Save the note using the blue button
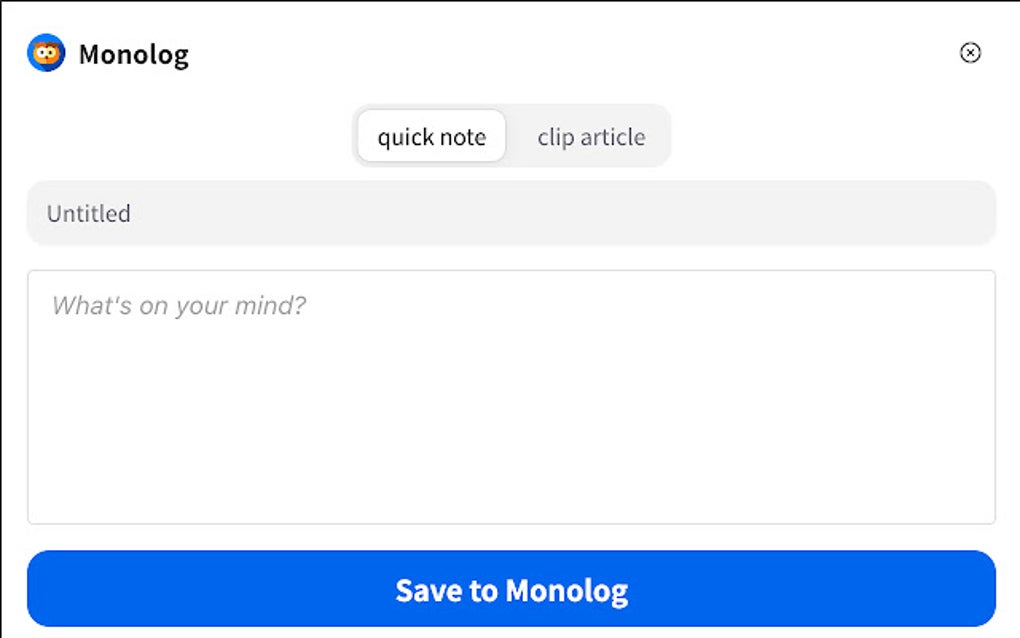Image resolution: width=1020 pixels, height=638 pixels. (x=511, y=589)
